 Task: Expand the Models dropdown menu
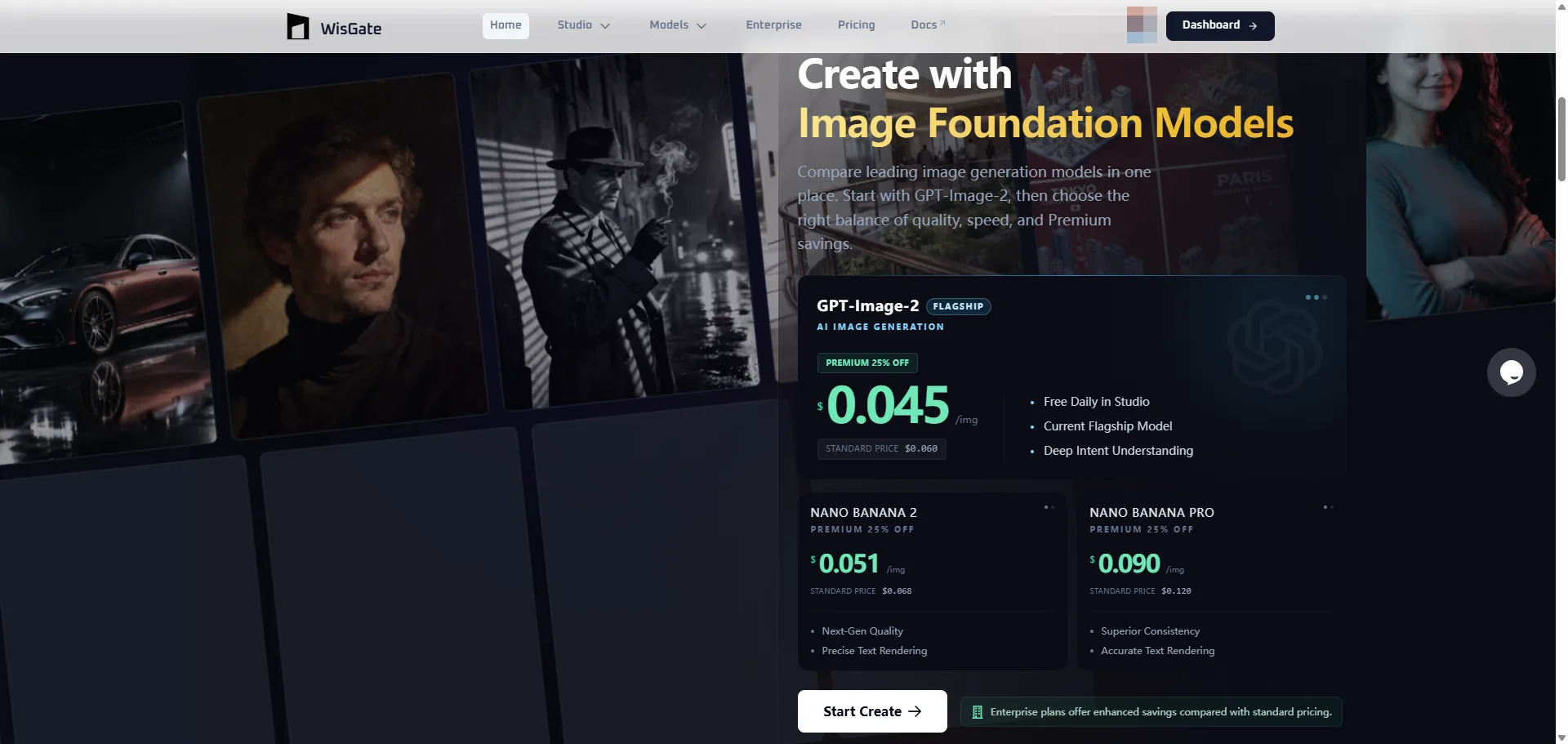tap(677, 25)
